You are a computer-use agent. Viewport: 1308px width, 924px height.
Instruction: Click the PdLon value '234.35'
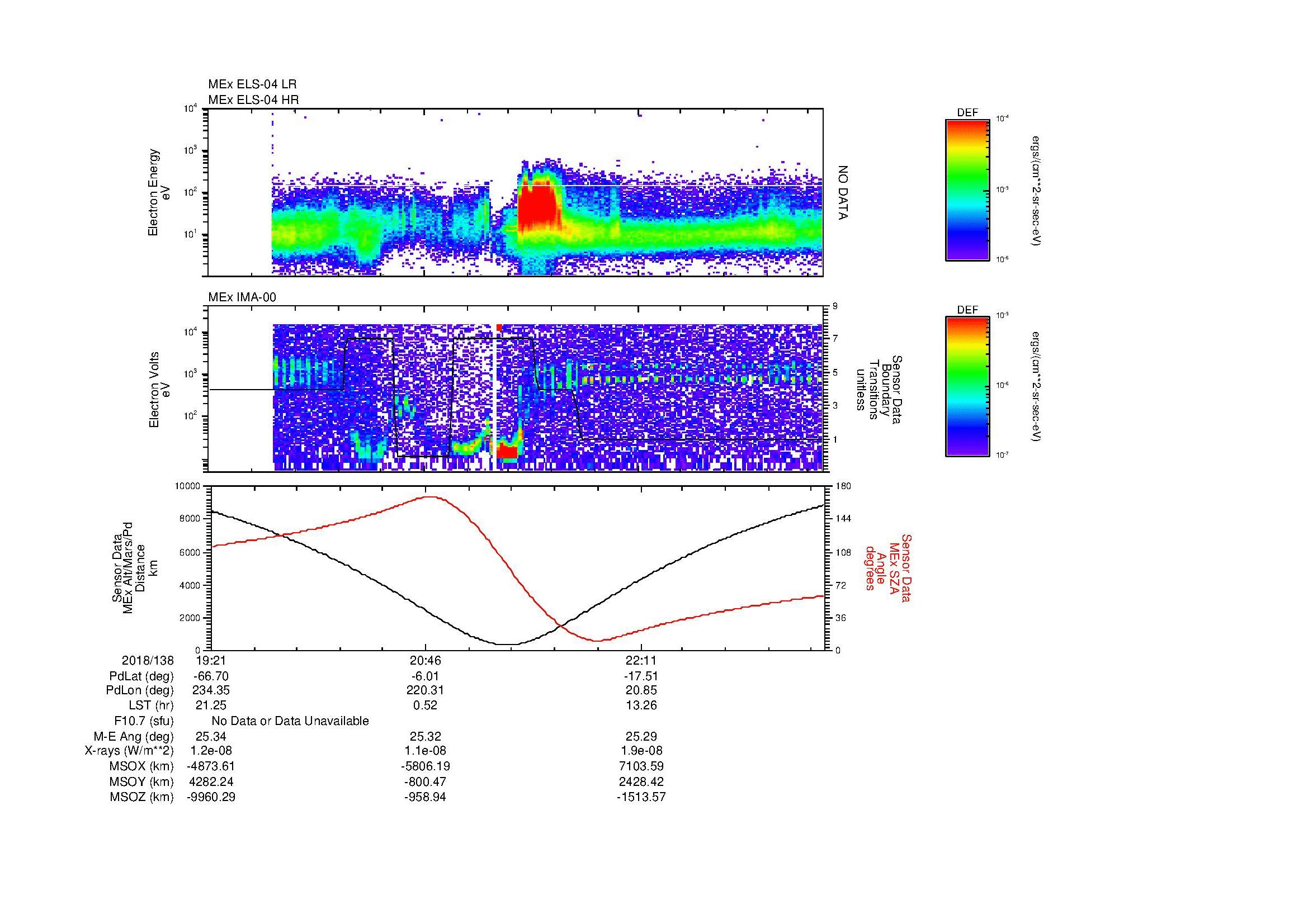(x=211, y=690)
